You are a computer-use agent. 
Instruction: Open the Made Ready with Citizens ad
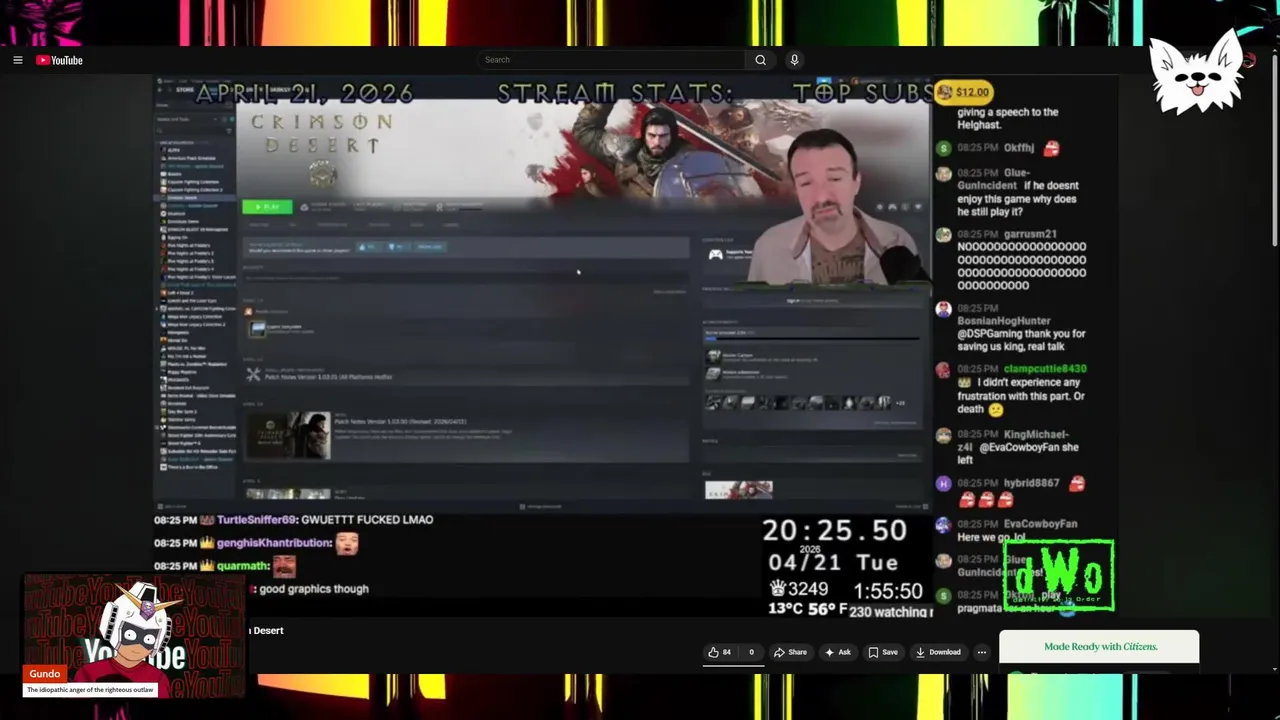pyautogui.click(x=1099, y=647)
